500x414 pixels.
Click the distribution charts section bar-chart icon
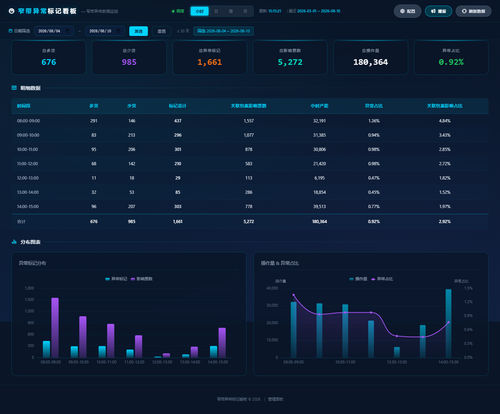14,242
